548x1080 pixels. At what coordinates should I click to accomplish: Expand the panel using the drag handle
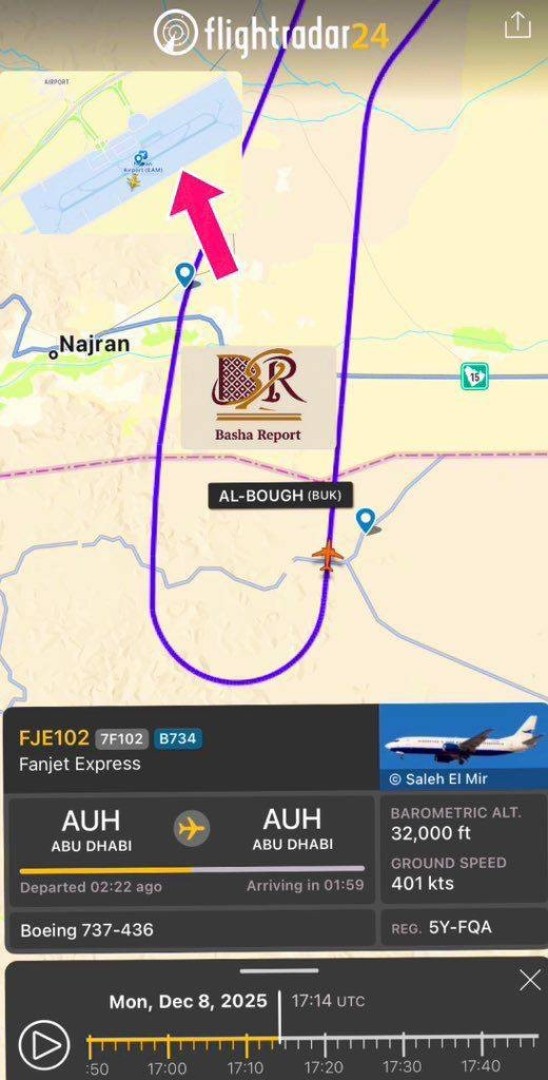click(x=280, y=971)
